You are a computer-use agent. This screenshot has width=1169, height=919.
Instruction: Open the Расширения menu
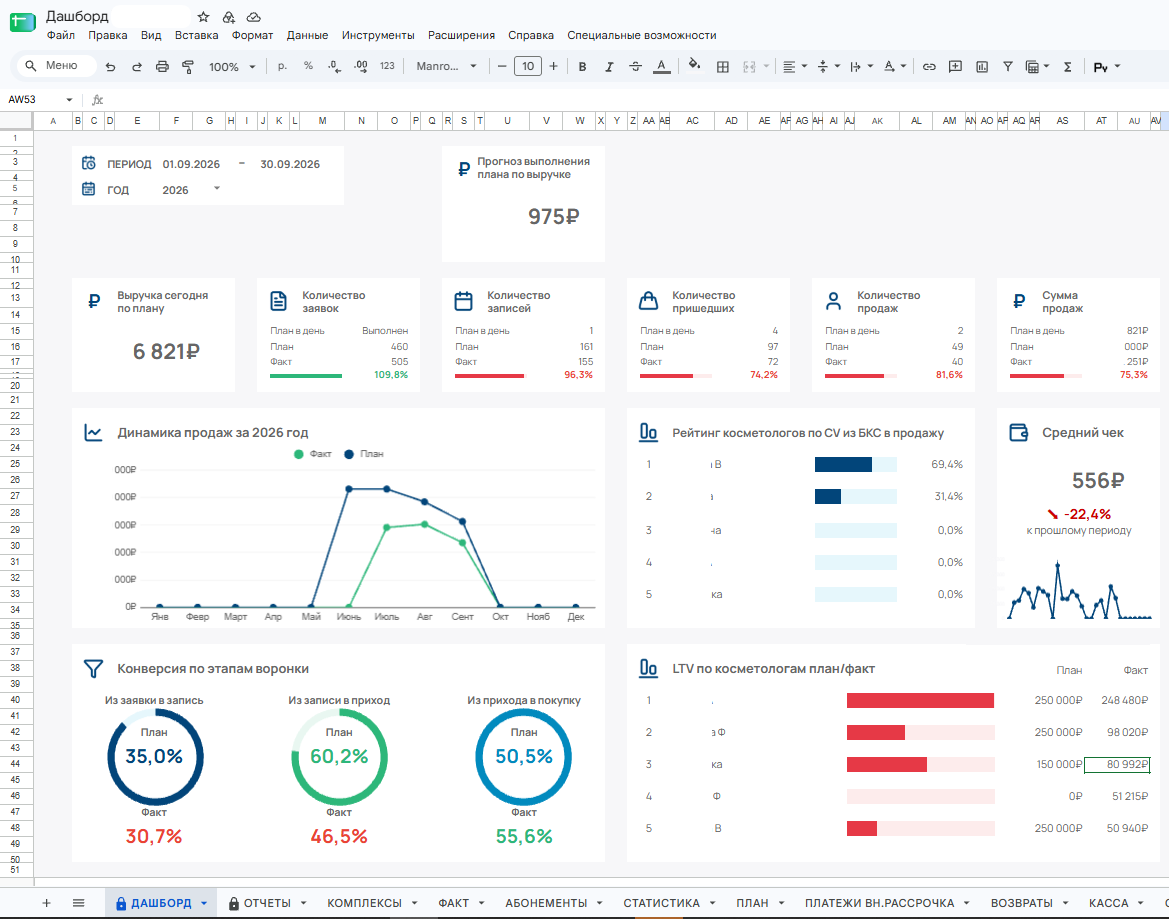461,35
